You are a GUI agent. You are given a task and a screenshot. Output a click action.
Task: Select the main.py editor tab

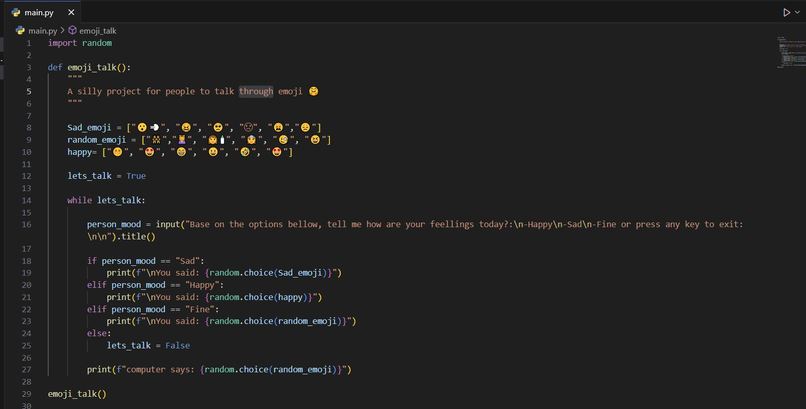click(x=43, y=12)
